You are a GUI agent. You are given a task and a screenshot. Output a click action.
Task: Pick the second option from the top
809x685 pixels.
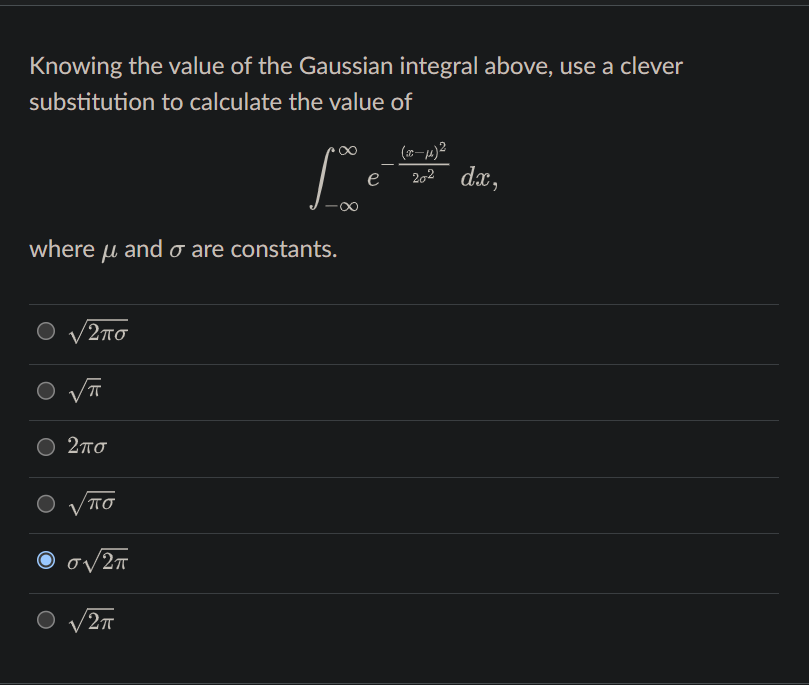click(45, 388)
